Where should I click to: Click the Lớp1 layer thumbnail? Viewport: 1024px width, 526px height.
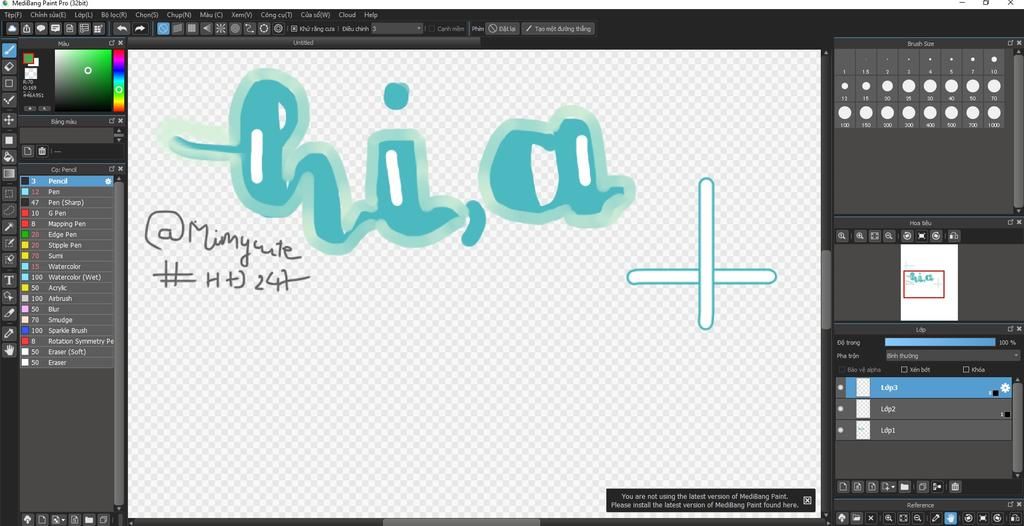click(x=863, y=431)
